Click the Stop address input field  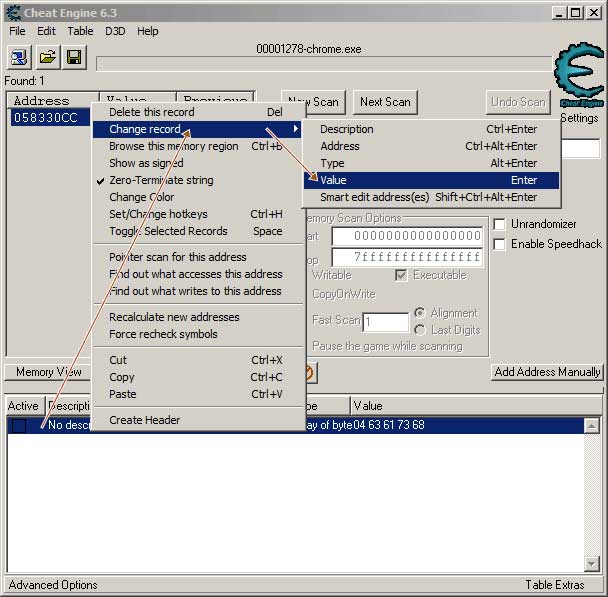[x=407, y=257]
